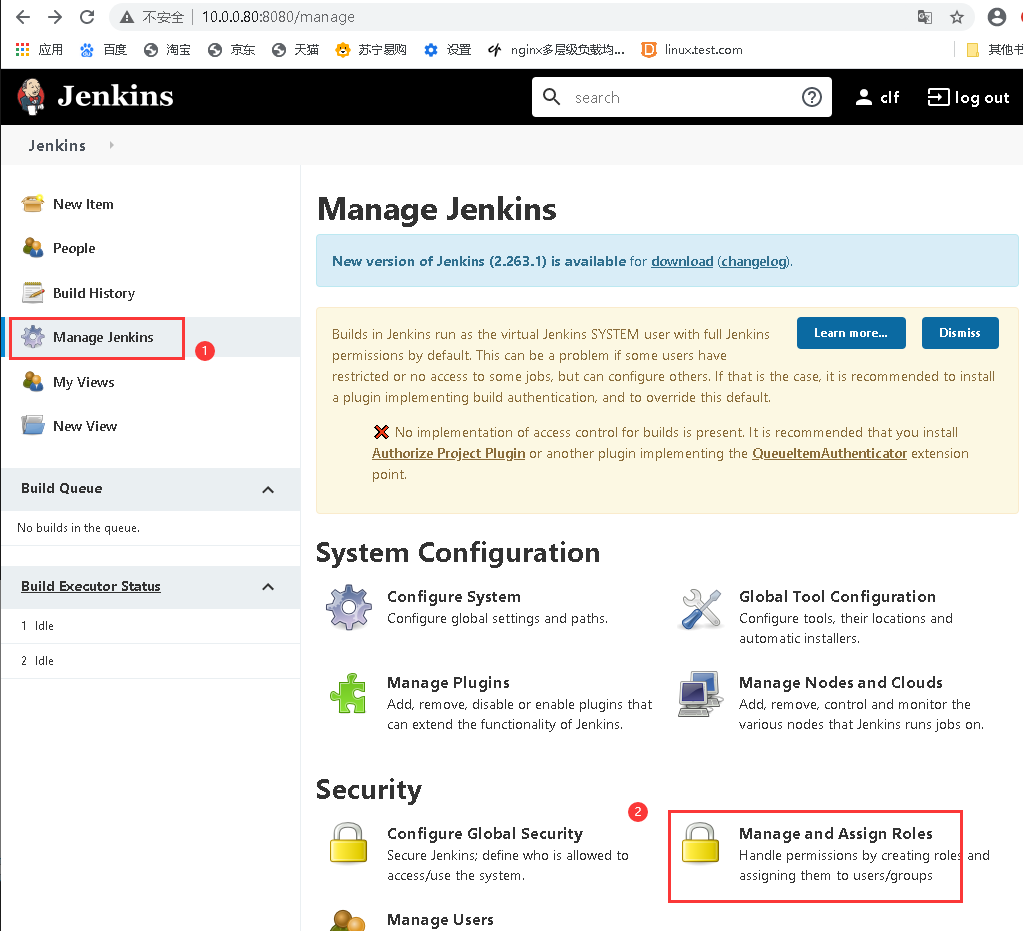Open the QueueItemAuthenticator link

coord(829,453)
